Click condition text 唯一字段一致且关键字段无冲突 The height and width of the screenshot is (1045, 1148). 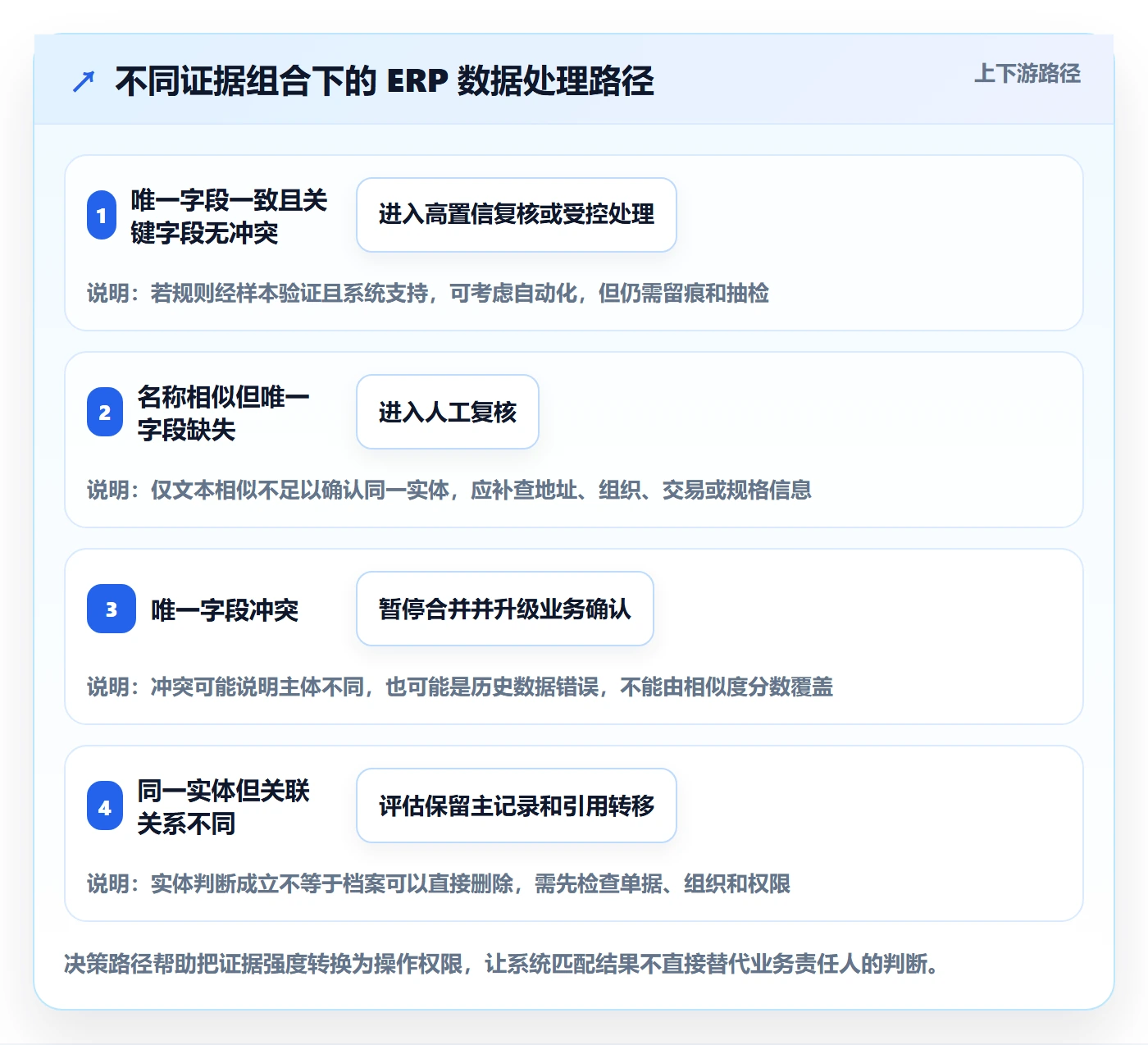tap(229, 217)
